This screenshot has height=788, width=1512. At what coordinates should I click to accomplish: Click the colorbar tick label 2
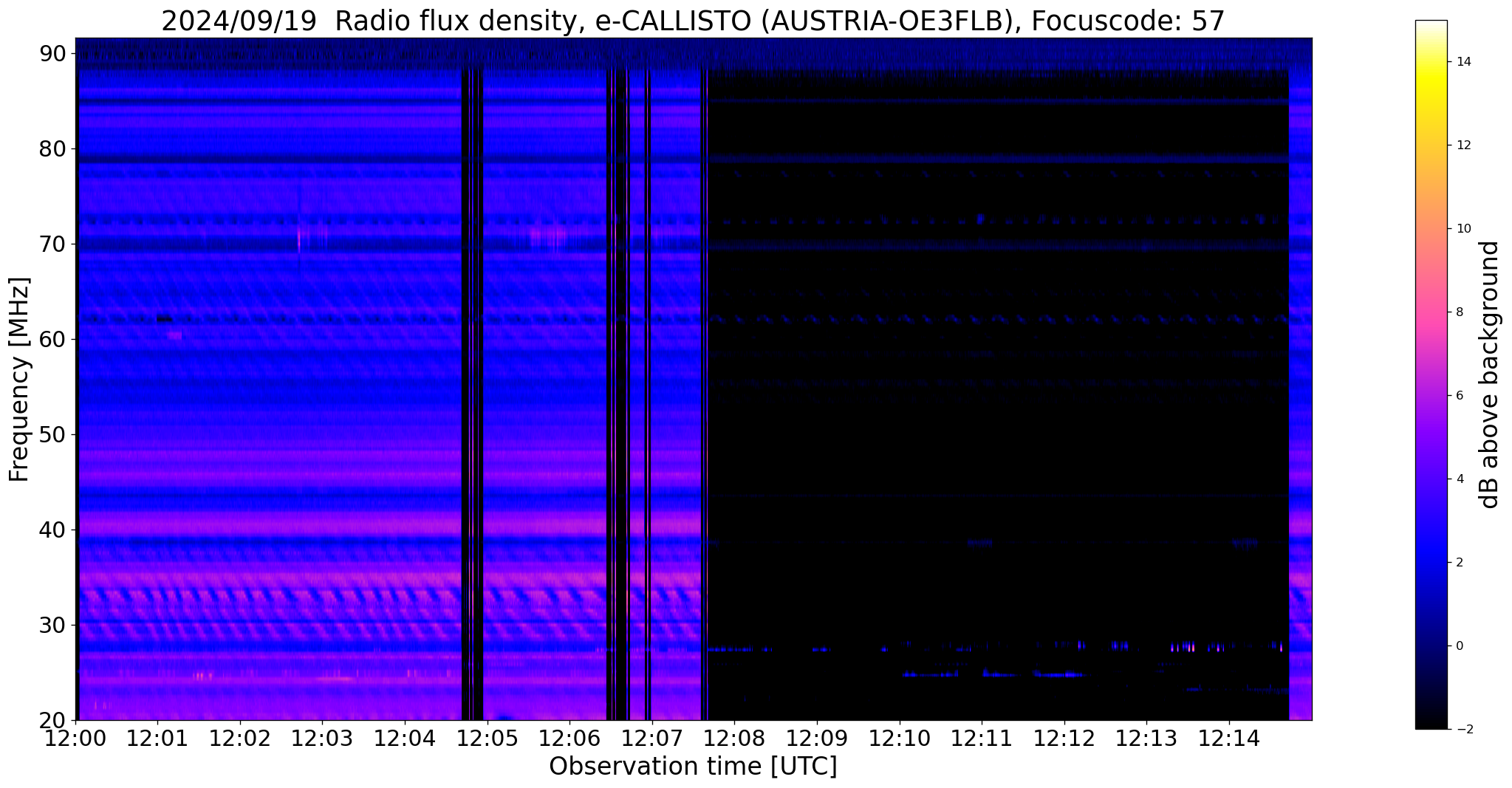click(x=1460, y=563)
